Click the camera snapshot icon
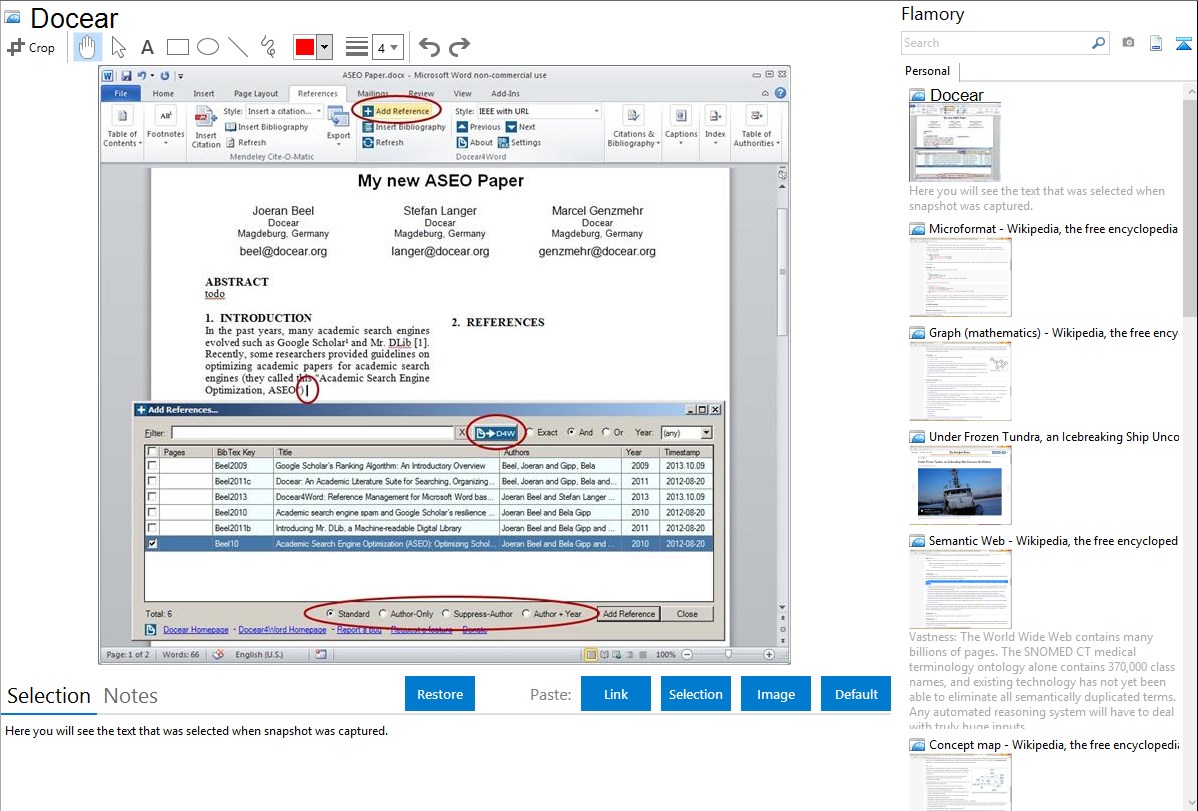The image size is (1198, 811). pyautogui.click(x=1128, y=43)
